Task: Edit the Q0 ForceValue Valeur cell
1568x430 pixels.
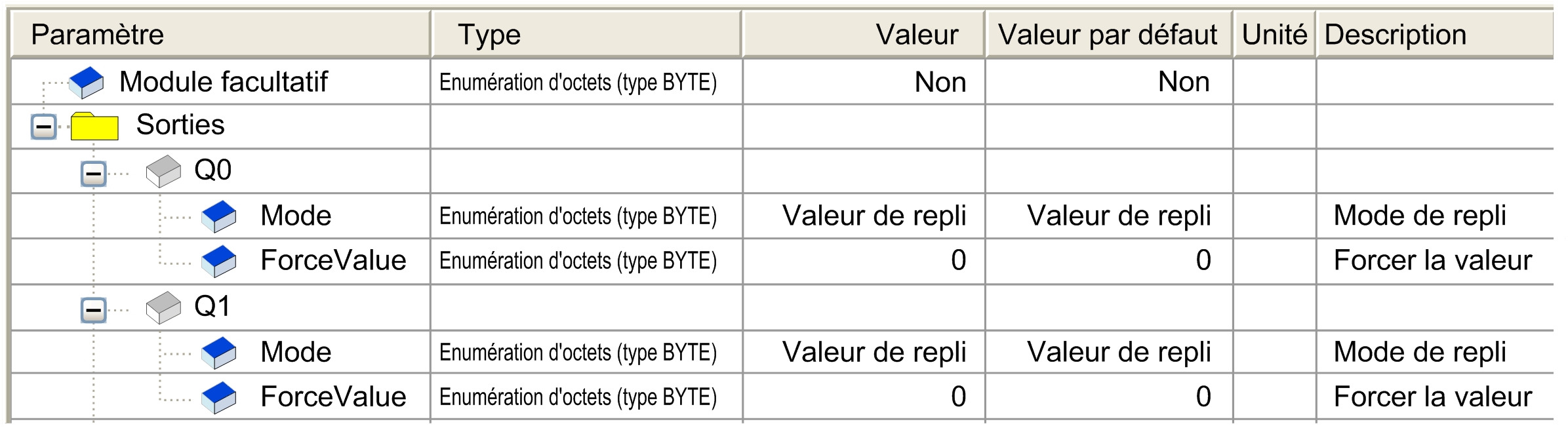Action: pos(957,261)
